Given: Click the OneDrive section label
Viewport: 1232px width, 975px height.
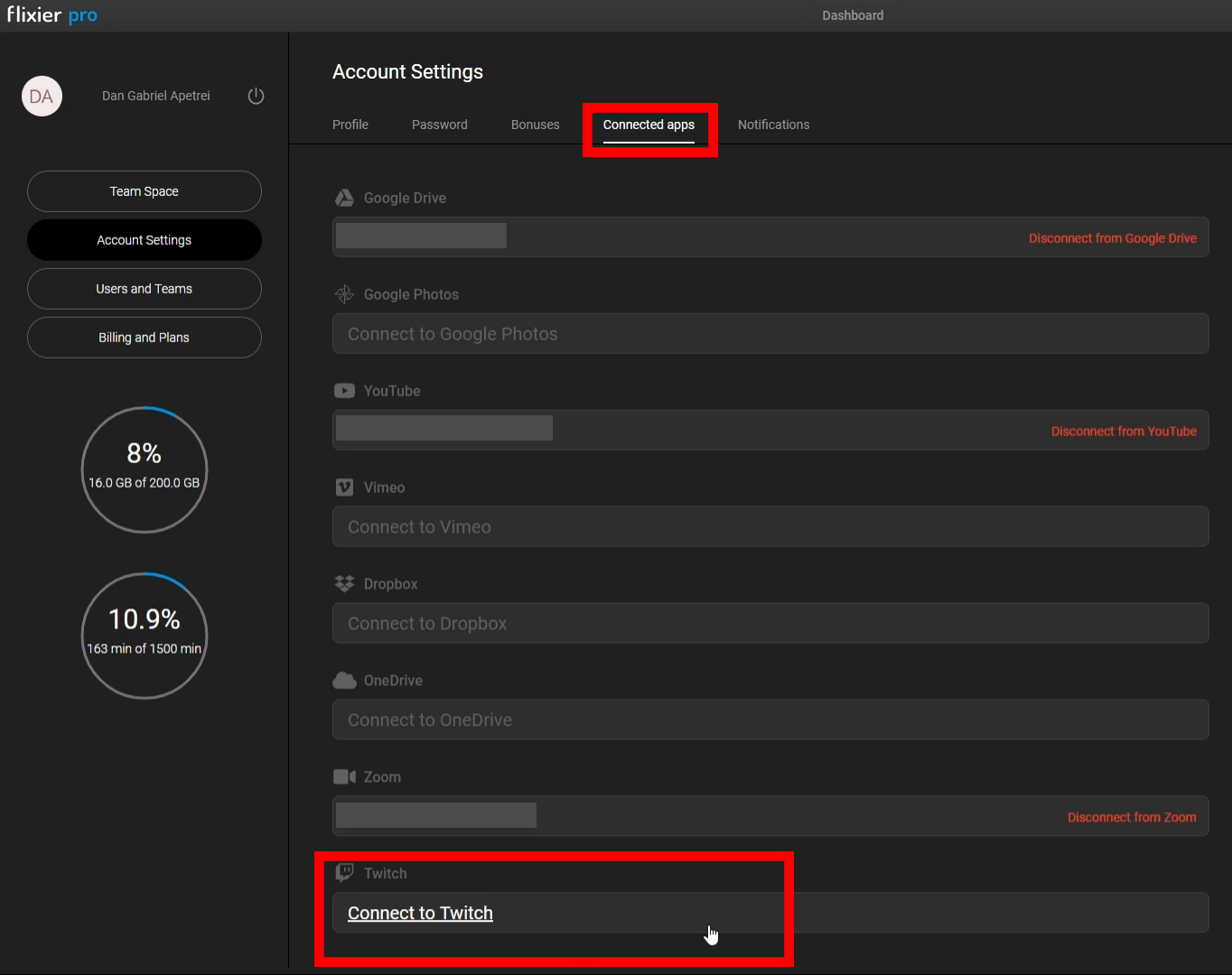Looking at the screenshot, I should tap(393, 681).
